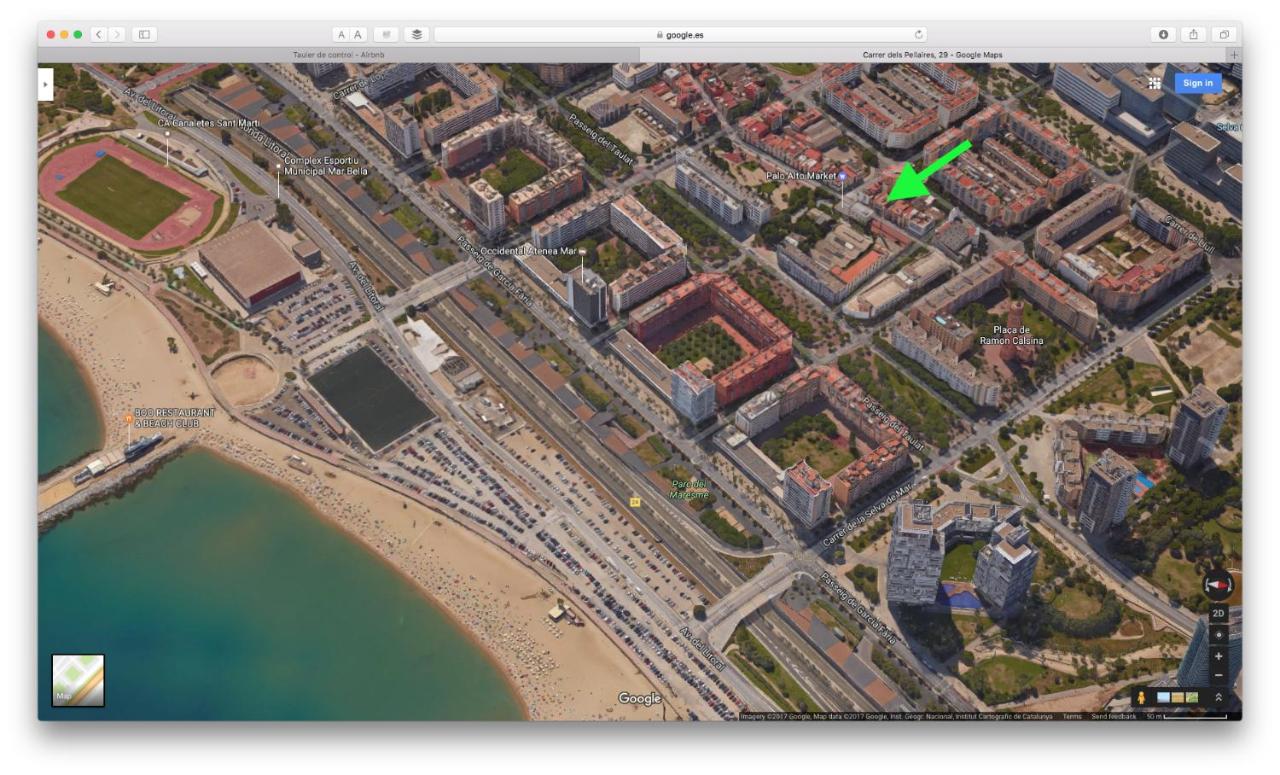
Task: Zoom out with the minus icon
Action: click(x=1219, y=675)
